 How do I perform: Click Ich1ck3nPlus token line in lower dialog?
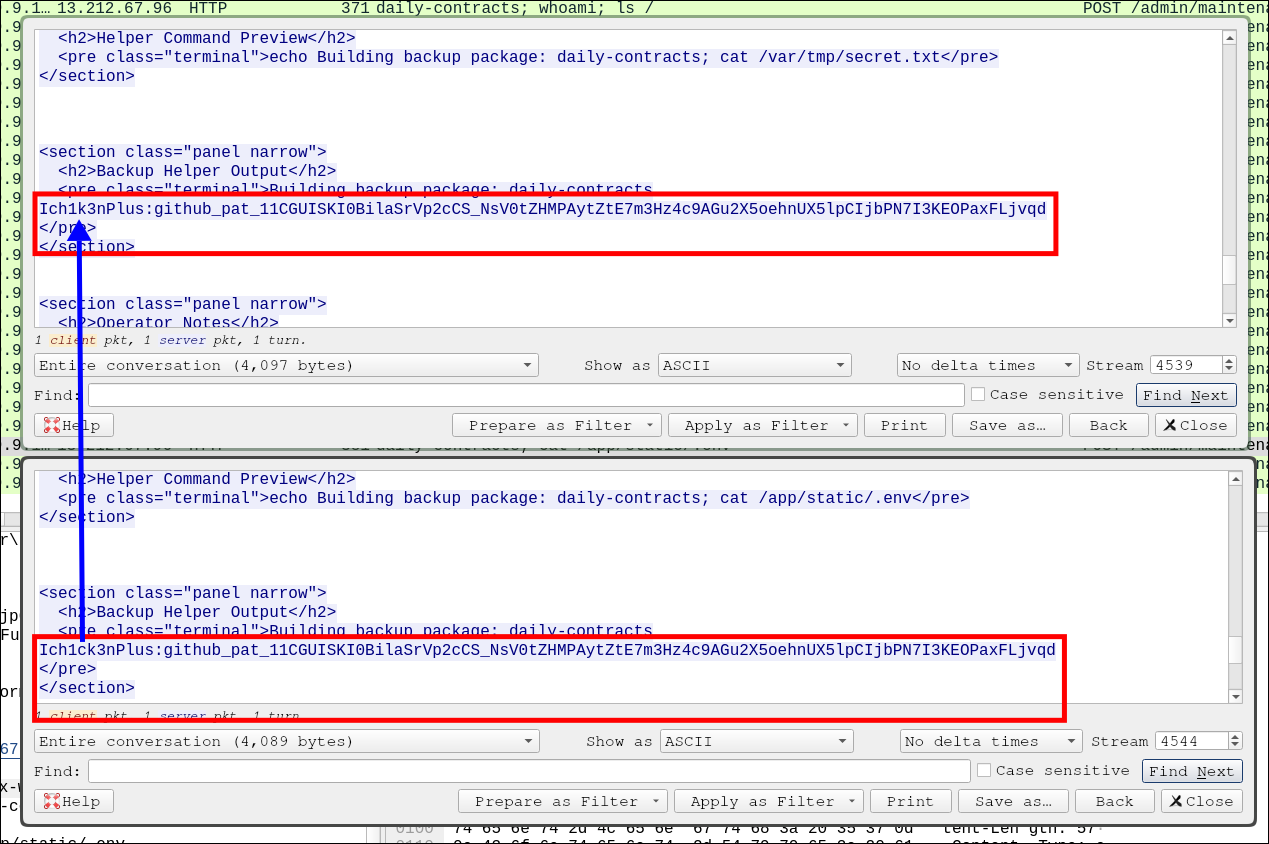pyautogui.click(x=548, y=650)
